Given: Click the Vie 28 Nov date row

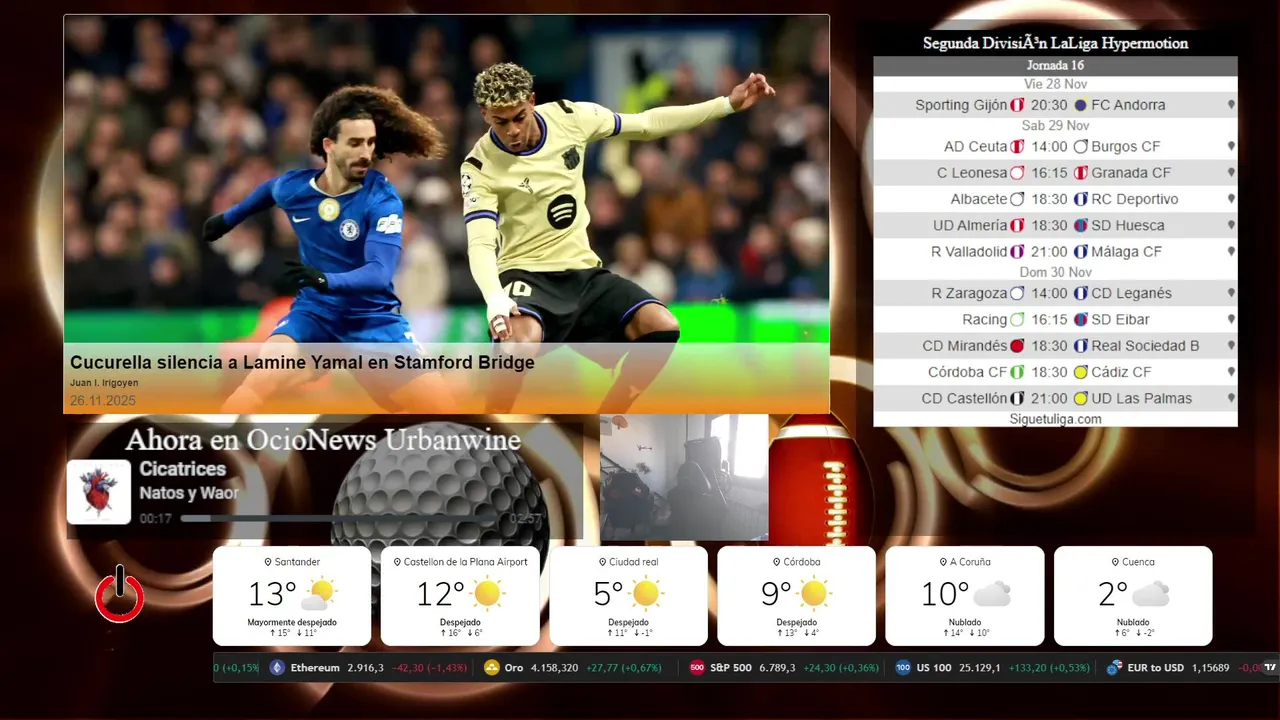Looking at the screenshot, I should [1055, 84].
